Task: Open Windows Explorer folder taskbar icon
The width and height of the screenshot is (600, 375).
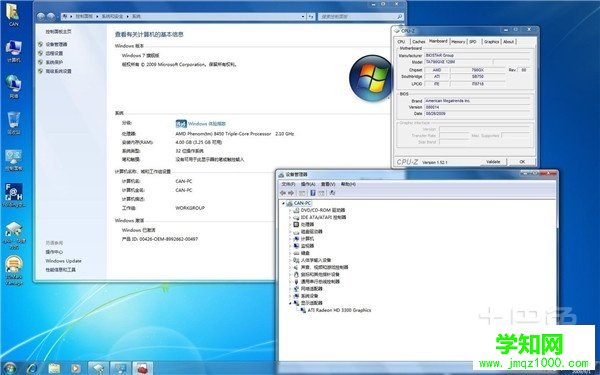Action: 54,368
